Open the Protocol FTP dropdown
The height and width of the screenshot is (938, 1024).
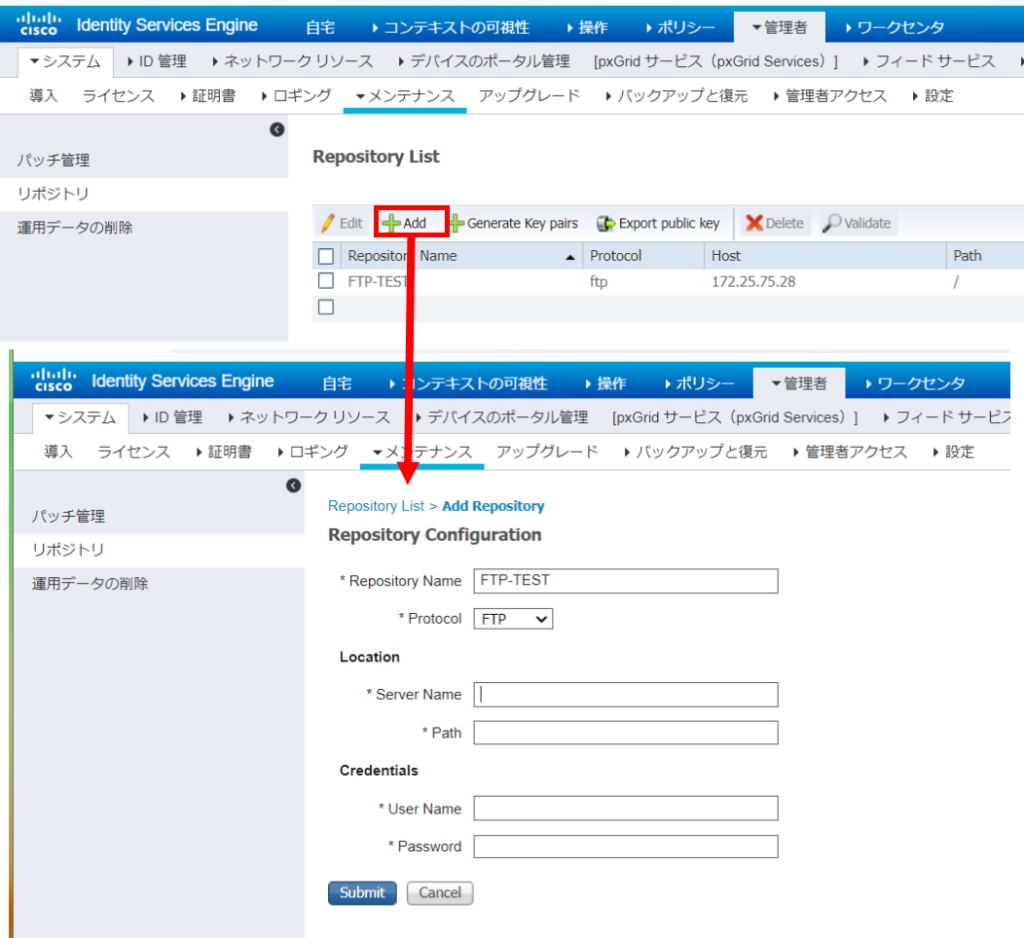tap(513, 619)
